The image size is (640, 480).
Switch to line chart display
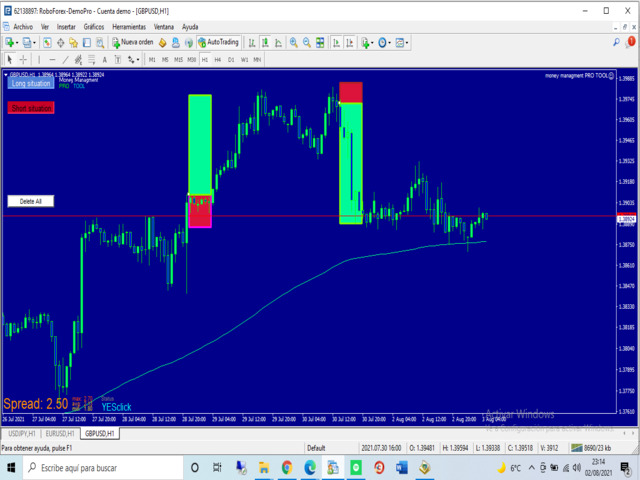click(278, 42)
